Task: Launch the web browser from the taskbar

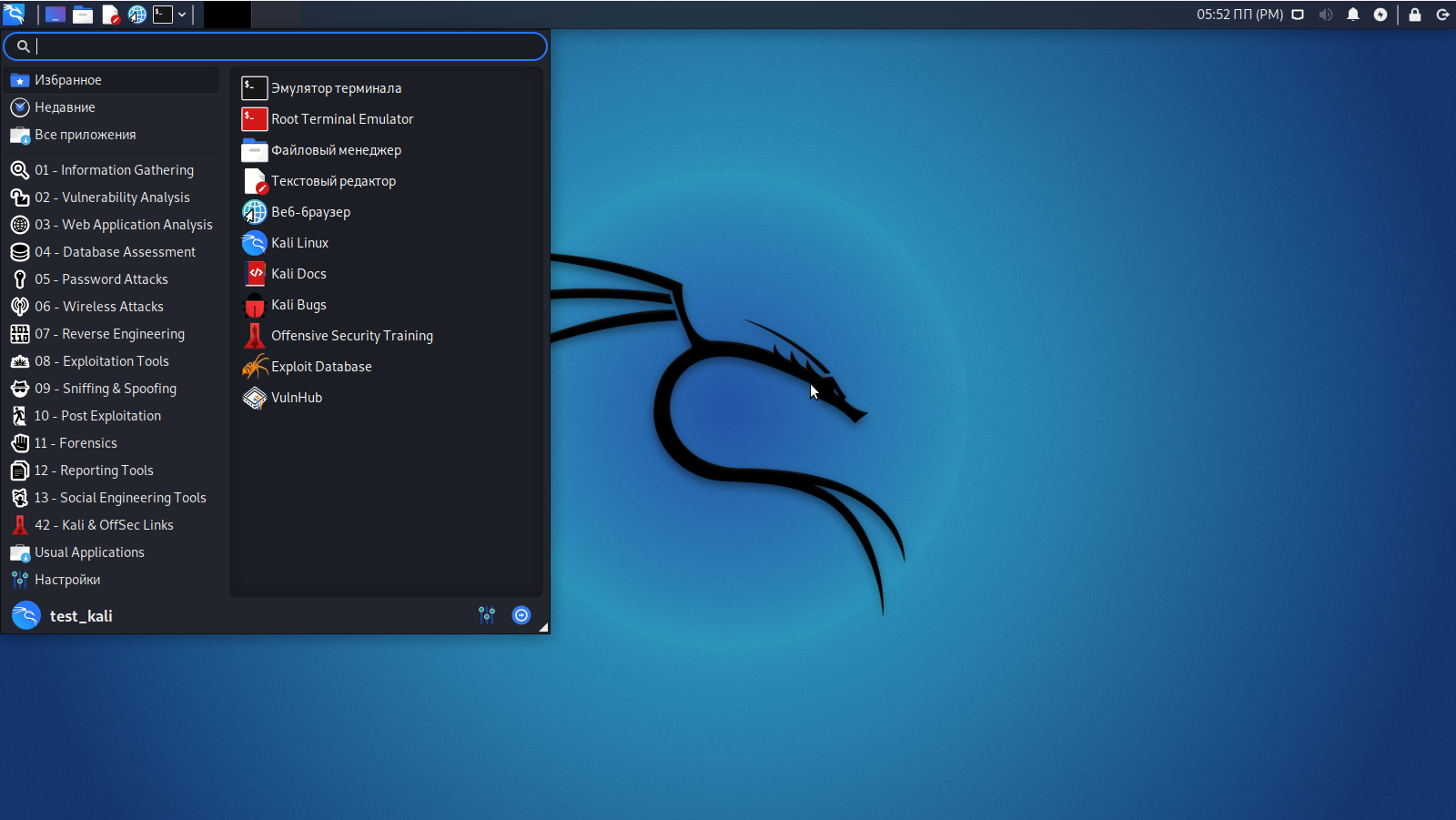Action: 137,15
